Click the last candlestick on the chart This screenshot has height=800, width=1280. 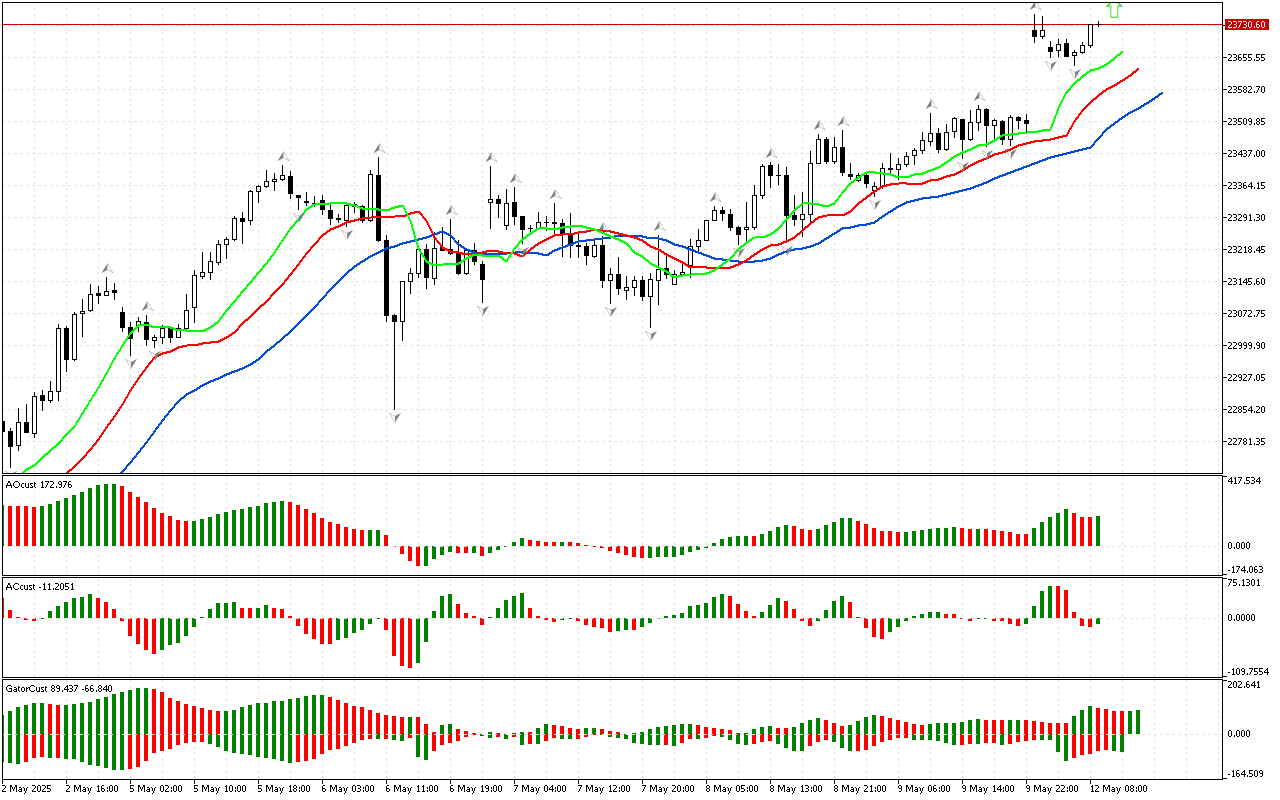(1099, 23)
